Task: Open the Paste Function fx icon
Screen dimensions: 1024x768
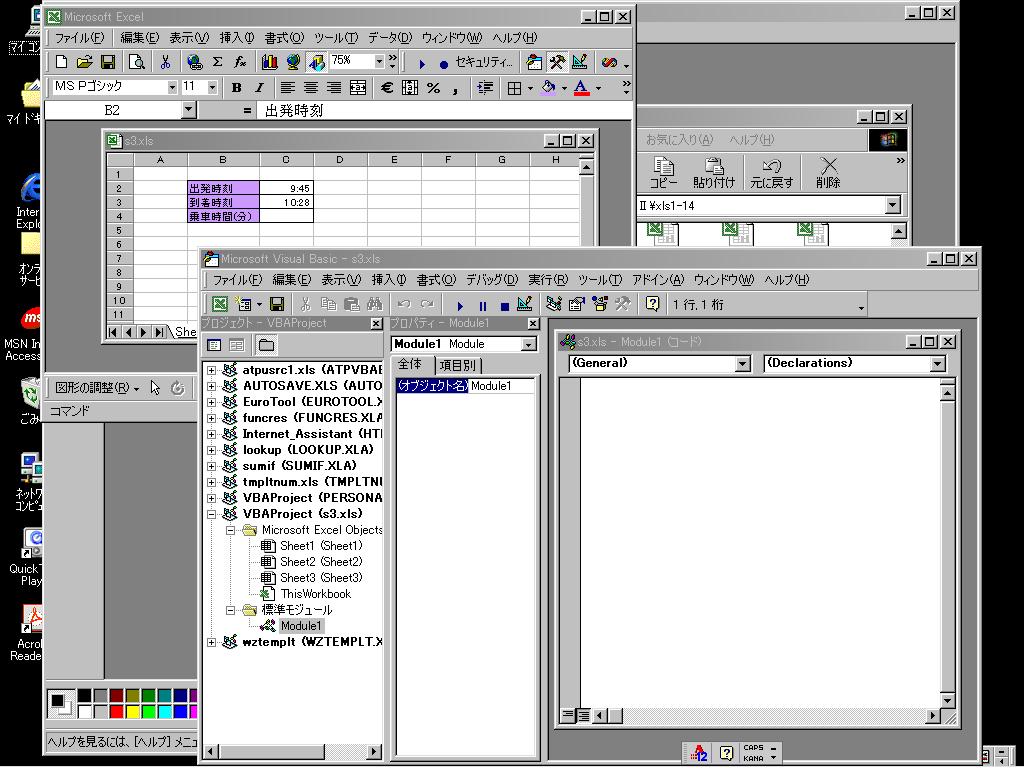Action: click(x=240, y=62)
